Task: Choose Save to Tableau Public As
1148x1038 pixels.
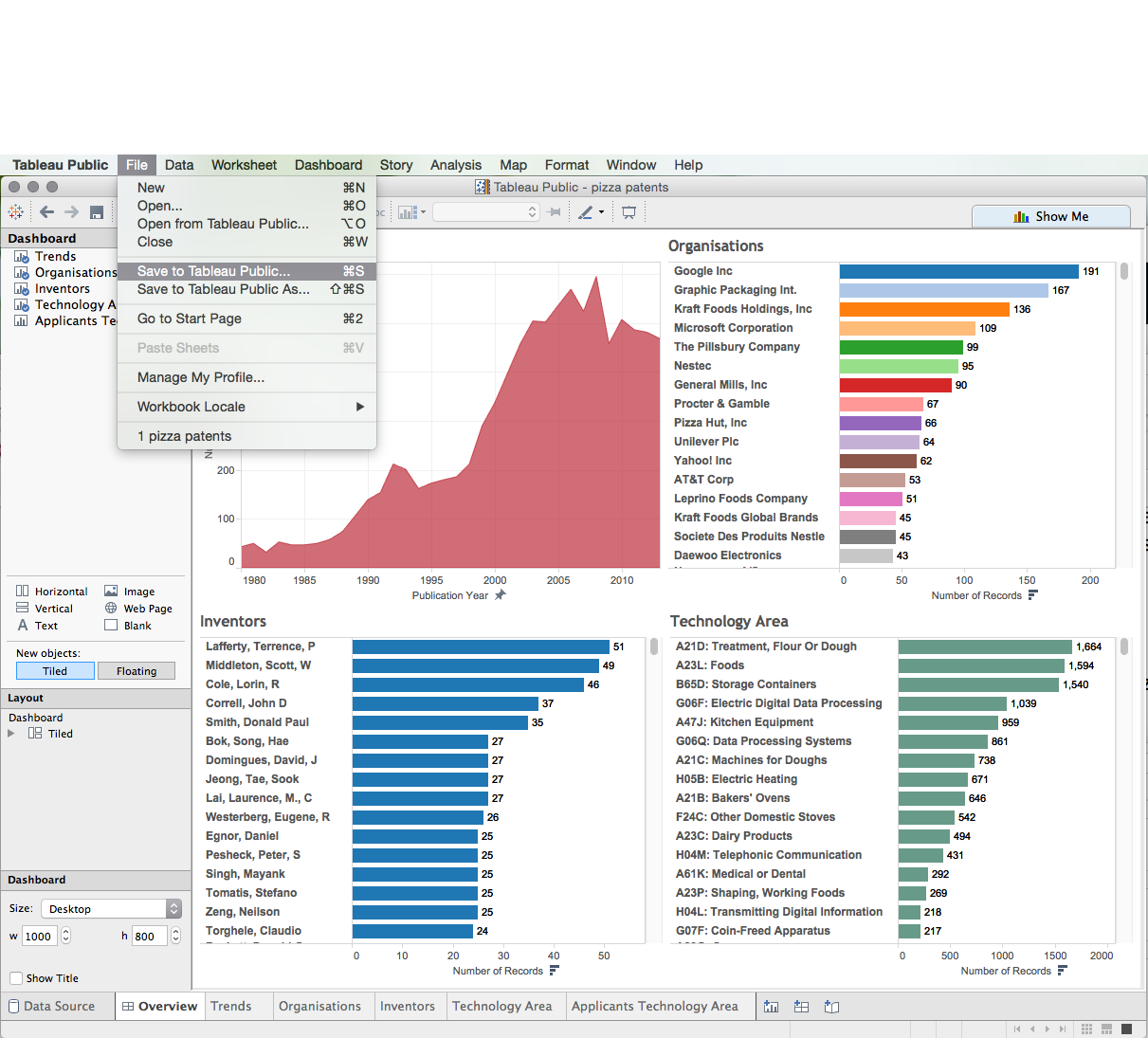Action: 246,289
